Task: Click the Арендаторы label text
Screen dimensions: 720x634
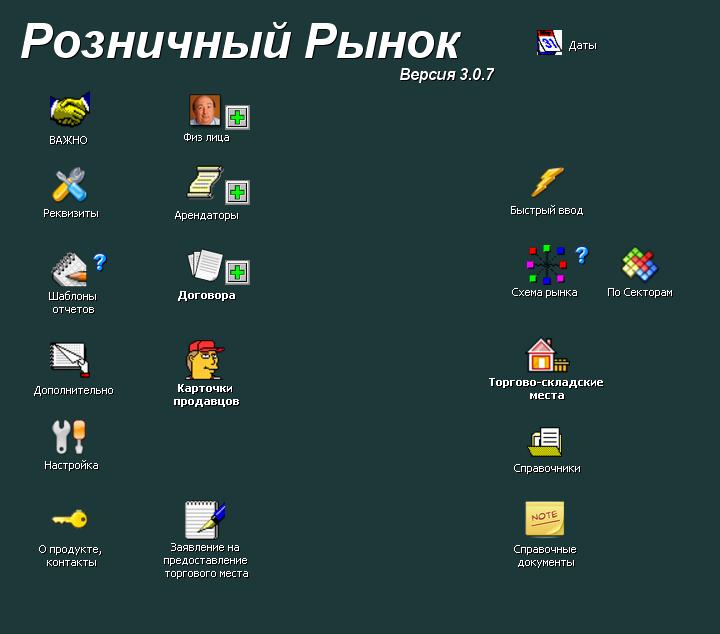Action: click(206, 215)
